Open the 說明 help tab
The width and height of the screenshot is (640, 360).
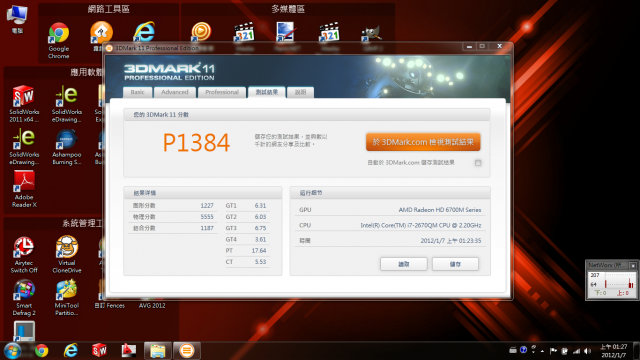[x=300, y=92]
